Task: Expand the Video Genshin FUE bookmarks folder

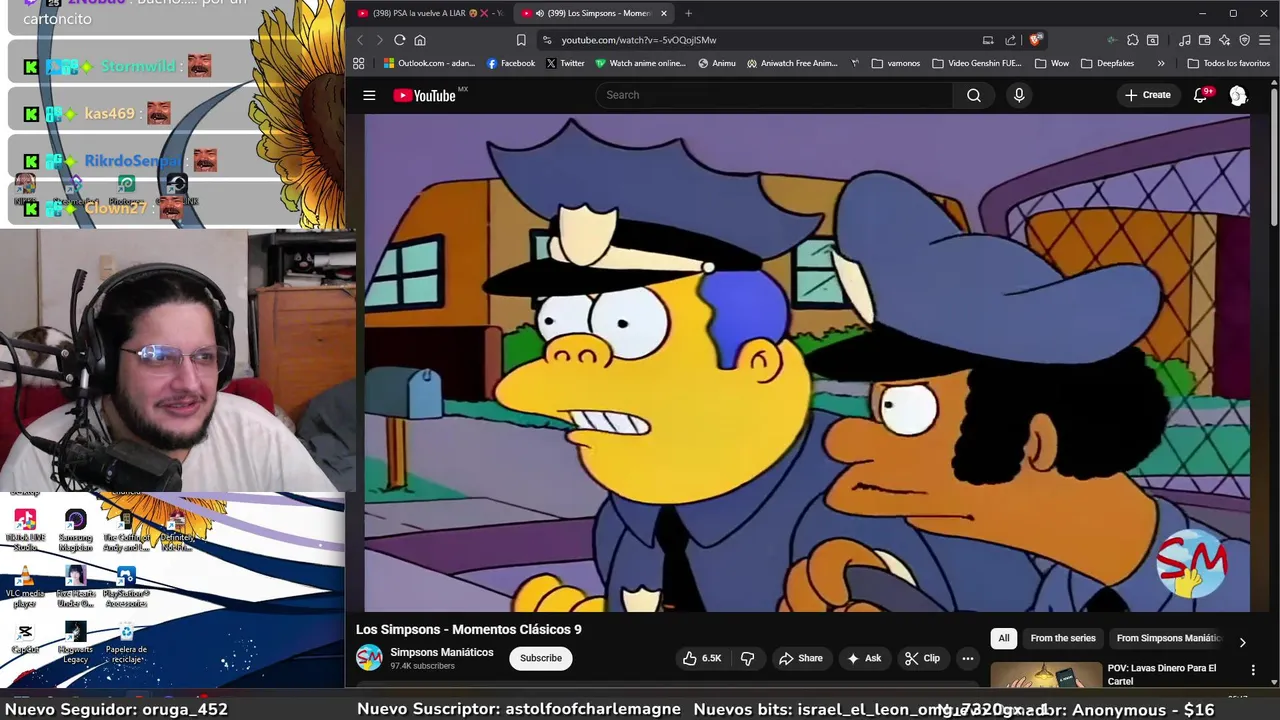Action: pos(976,63)
